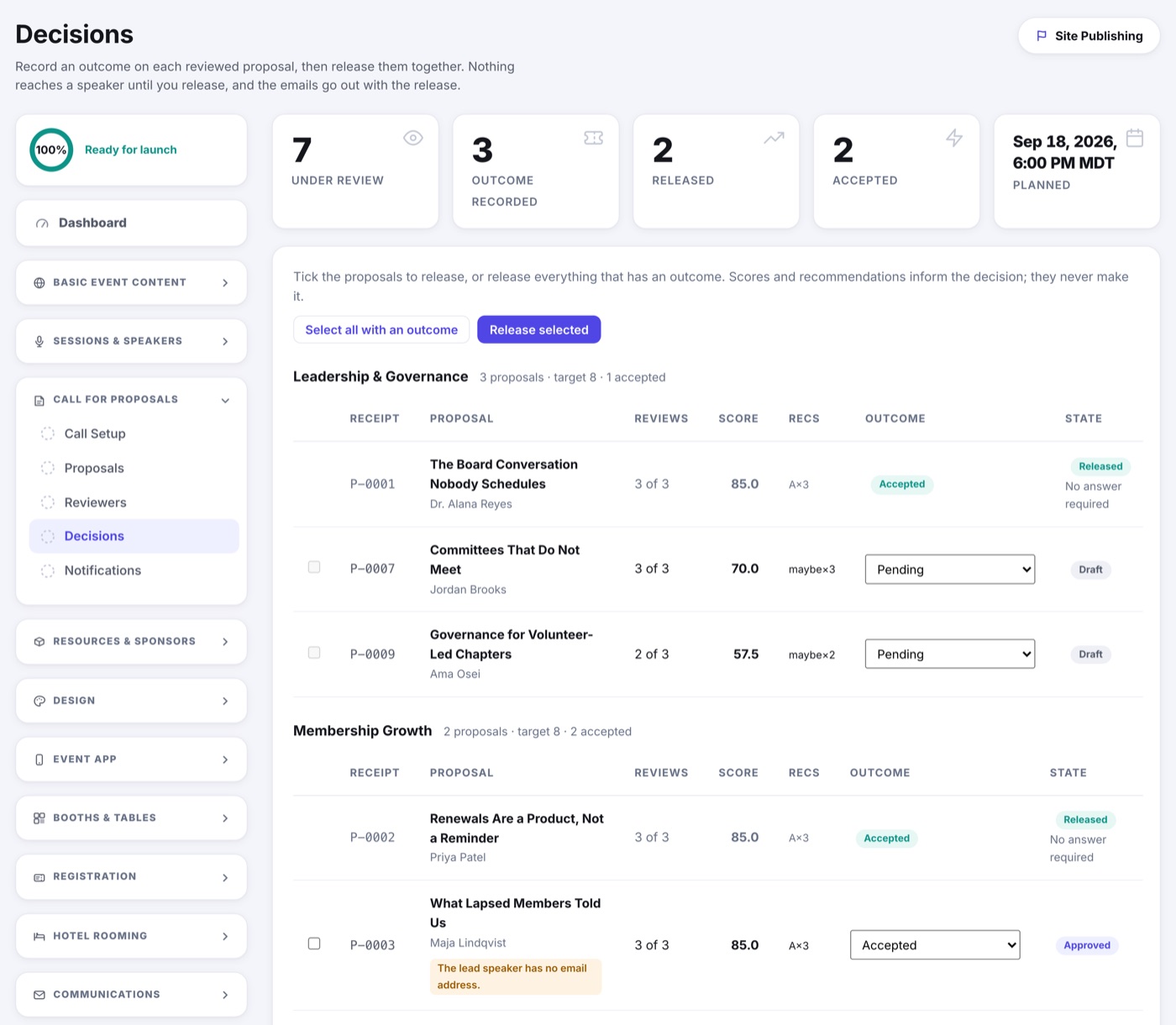The height and width of the screenshot is (1025, 1176).
Task: Expand the Resources & Sponsors chevron
Action: tap(225, 642)
